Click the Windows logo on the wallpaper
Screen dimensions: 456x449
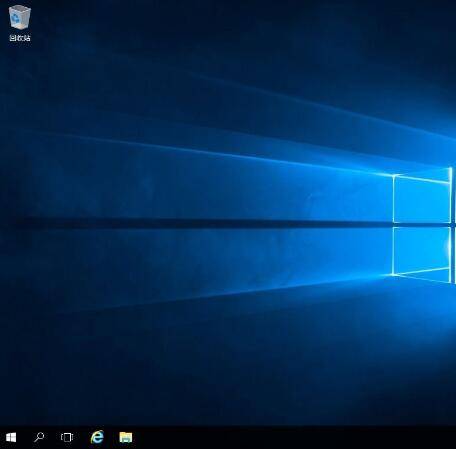(x=424, y=225)
